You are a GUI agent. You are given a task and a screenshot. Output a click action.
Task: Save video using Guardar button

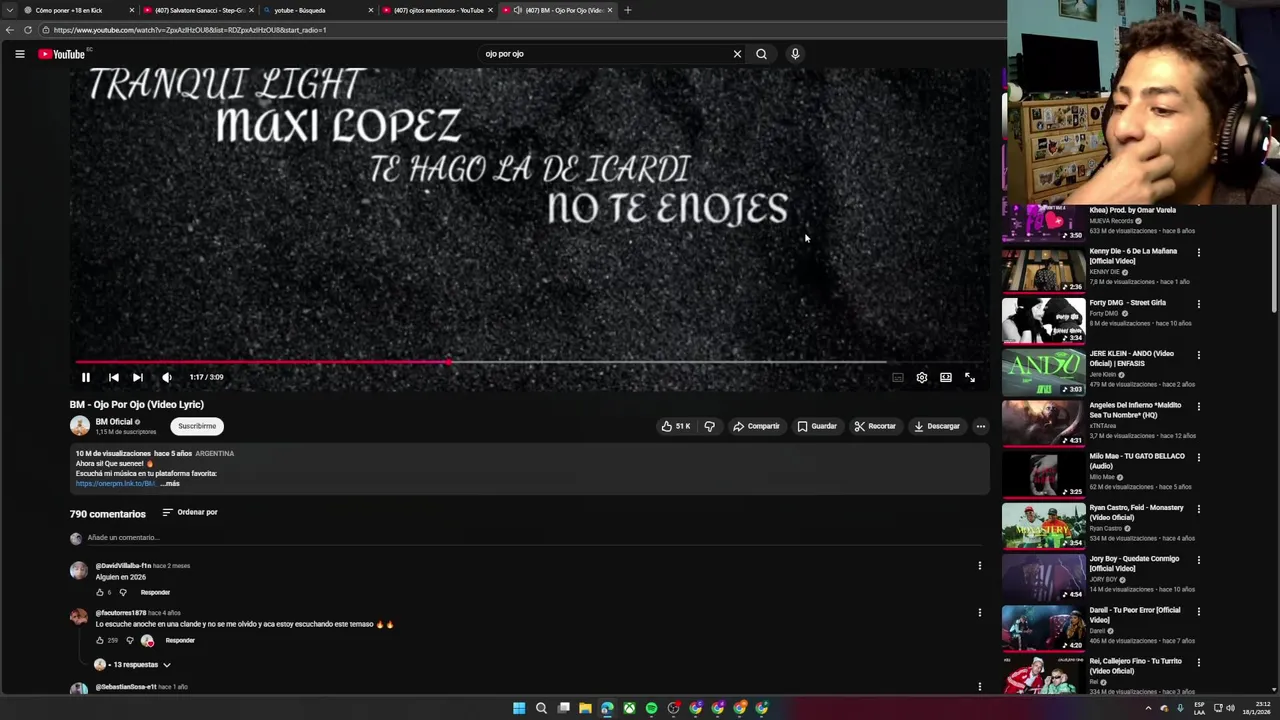[817, 426]
